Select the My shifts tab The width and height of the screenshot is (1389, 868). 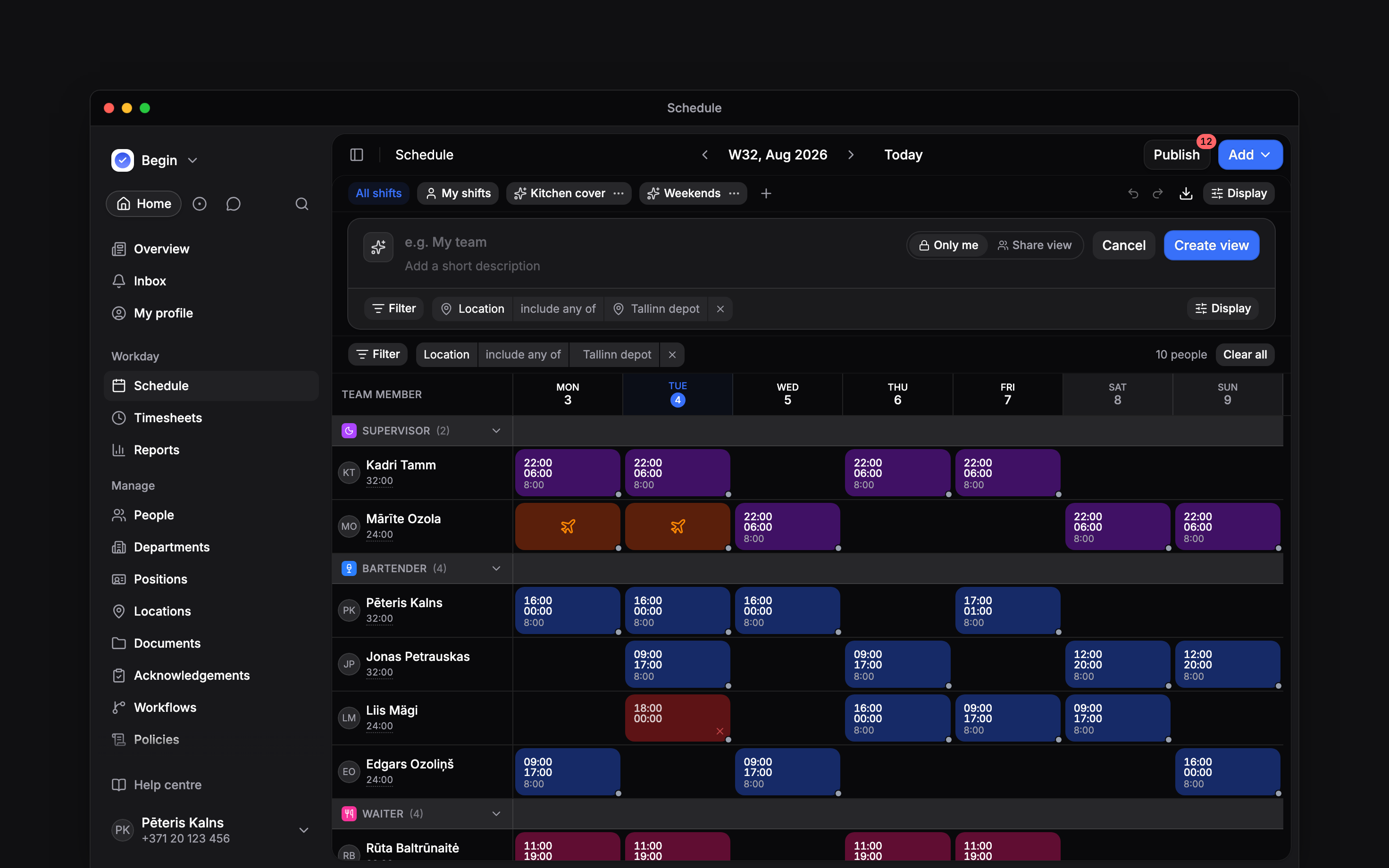(458, 193)
